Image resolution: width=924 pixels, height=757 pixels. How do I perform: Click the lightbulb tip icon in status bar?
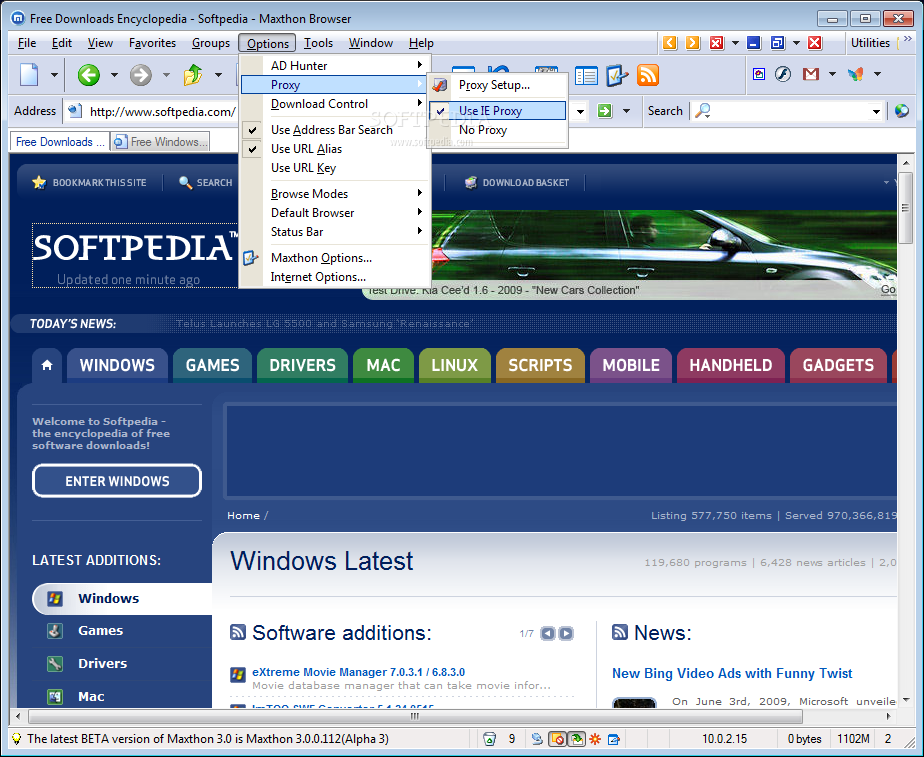(16, 739)
